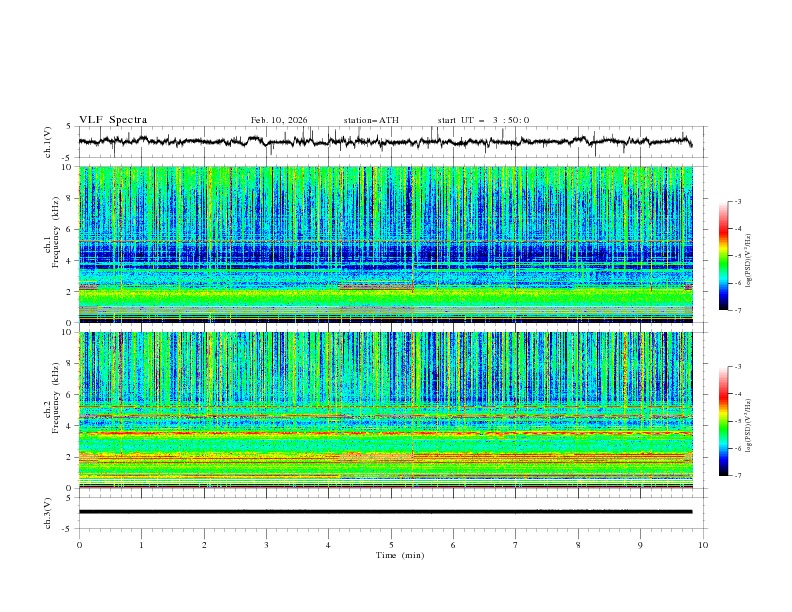Select the 0 minute tick on time axis
Image resolution: width=792 pixels, height=612 pixels.
point(79,545)
